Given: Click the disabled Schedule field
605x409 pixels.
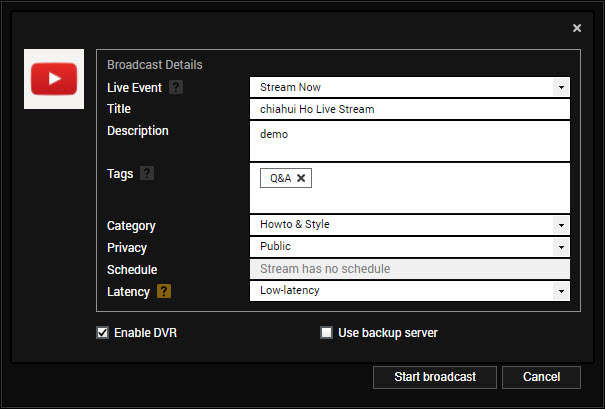Looking at the screenshot, I should pyautogui.click(x=409, y=269).
